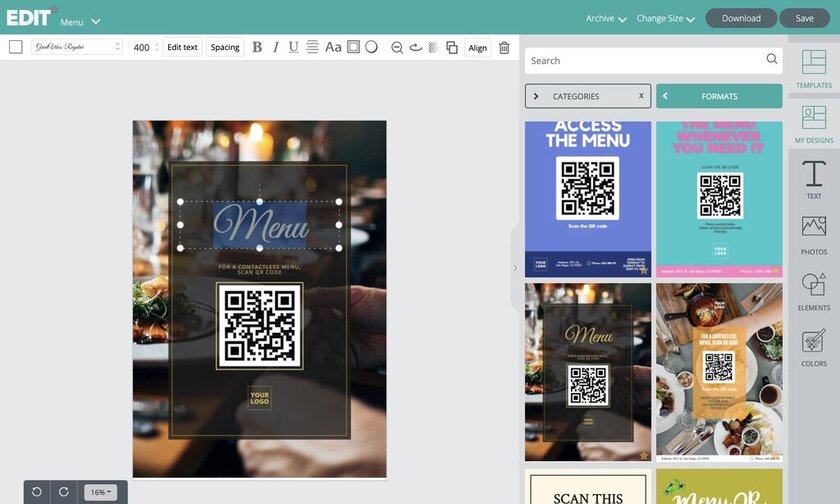Open the Elements sidebar panel
Screen dimensions: 840x504
point(814,291)
